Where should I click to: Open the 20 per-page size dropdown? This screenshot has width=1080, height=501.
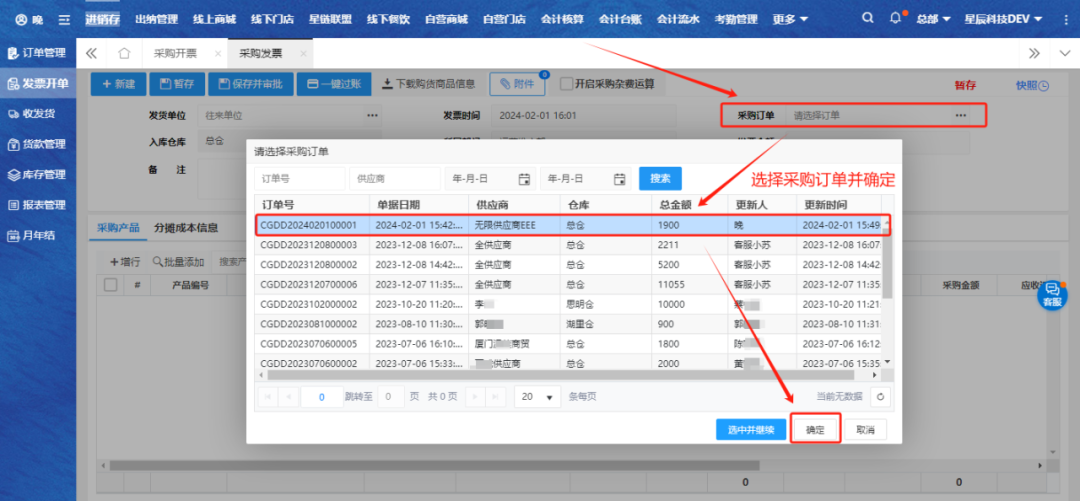point(537,397)
